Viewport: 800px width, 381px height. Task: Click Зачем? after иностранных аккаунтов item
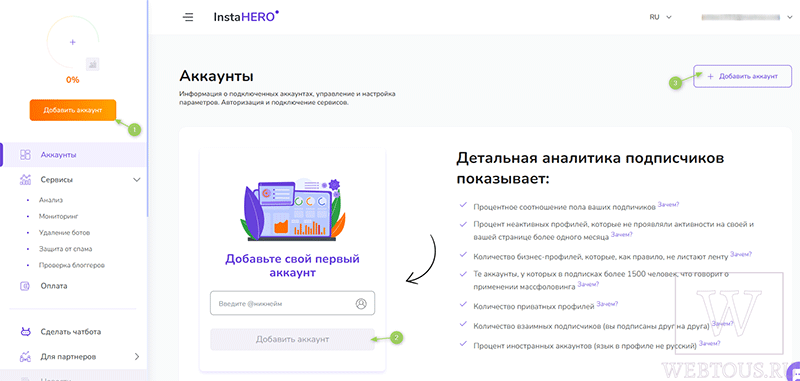click(x=710, y=343)
